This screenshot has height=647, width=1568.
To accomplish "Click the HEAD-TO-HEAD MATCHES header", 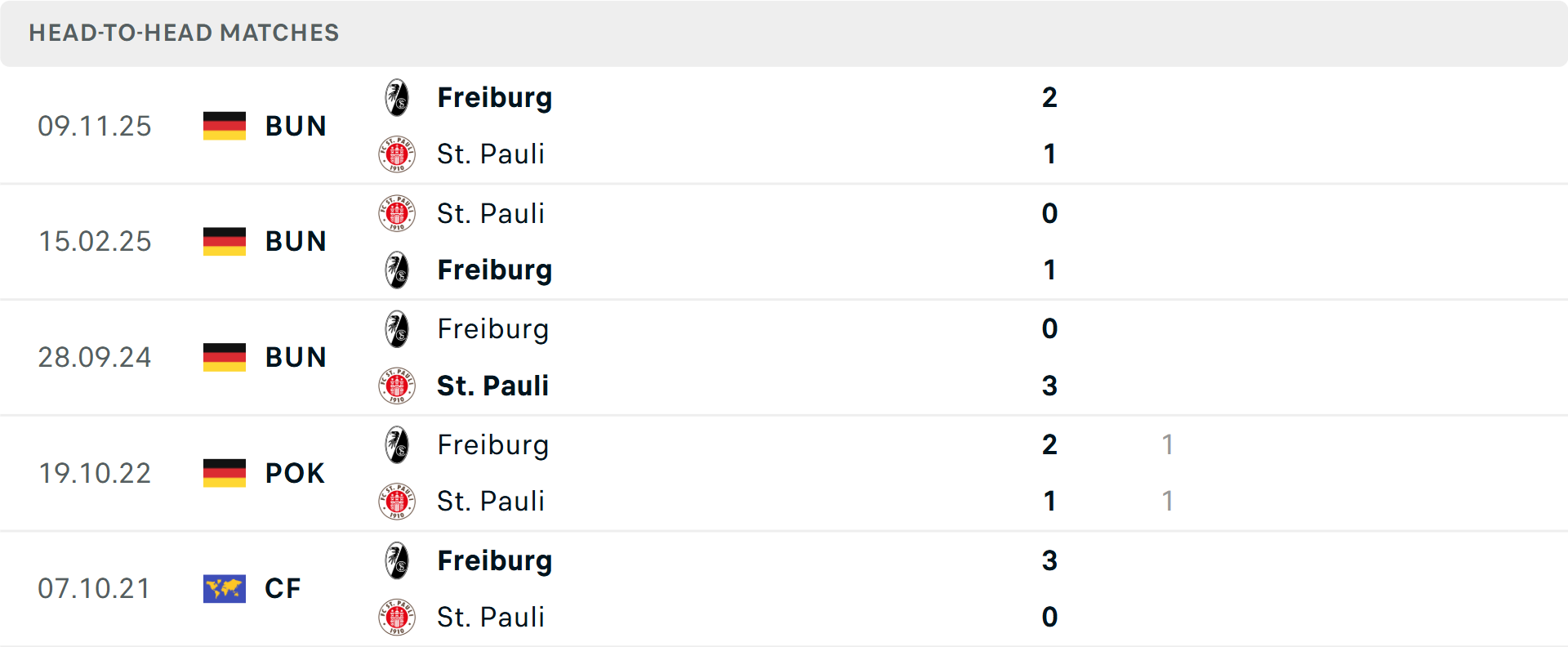I will (x=184, y=33).
